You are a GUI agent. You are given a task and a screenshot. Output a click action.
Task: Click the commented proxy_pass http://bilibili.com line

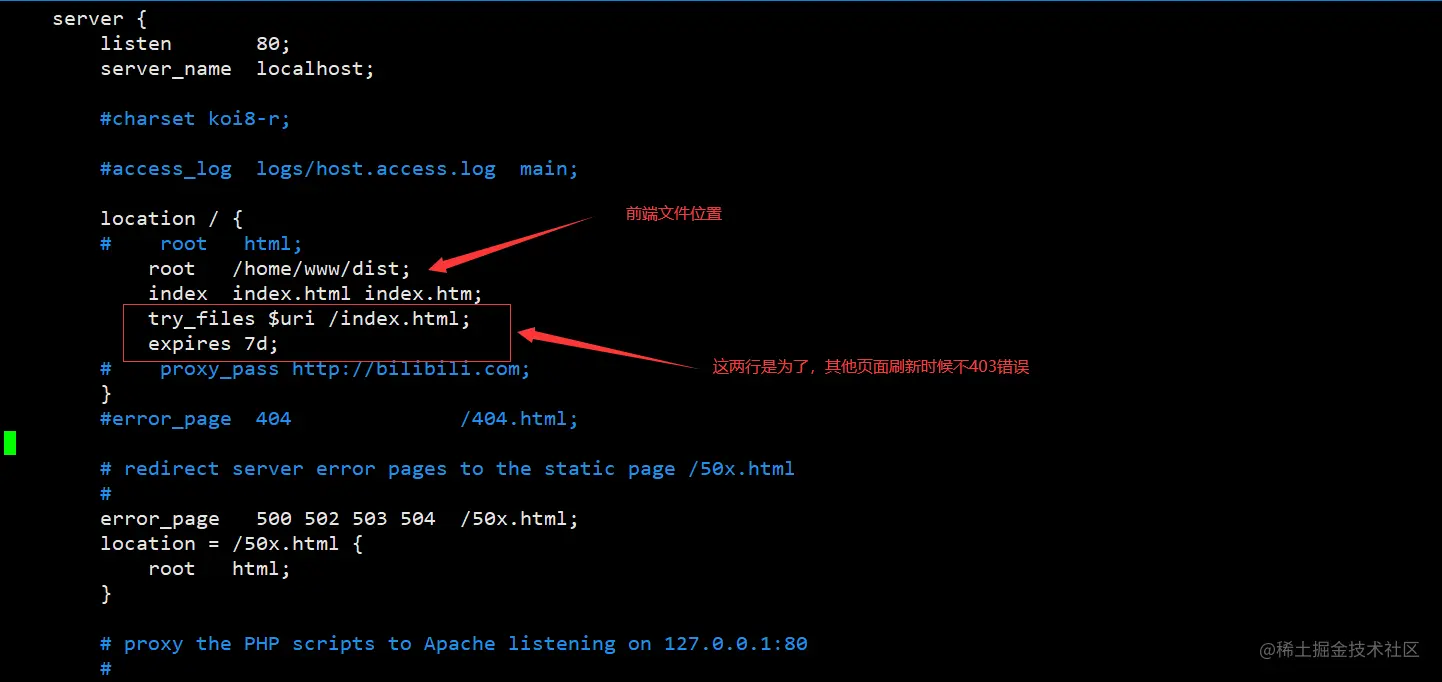coord(315,369)
